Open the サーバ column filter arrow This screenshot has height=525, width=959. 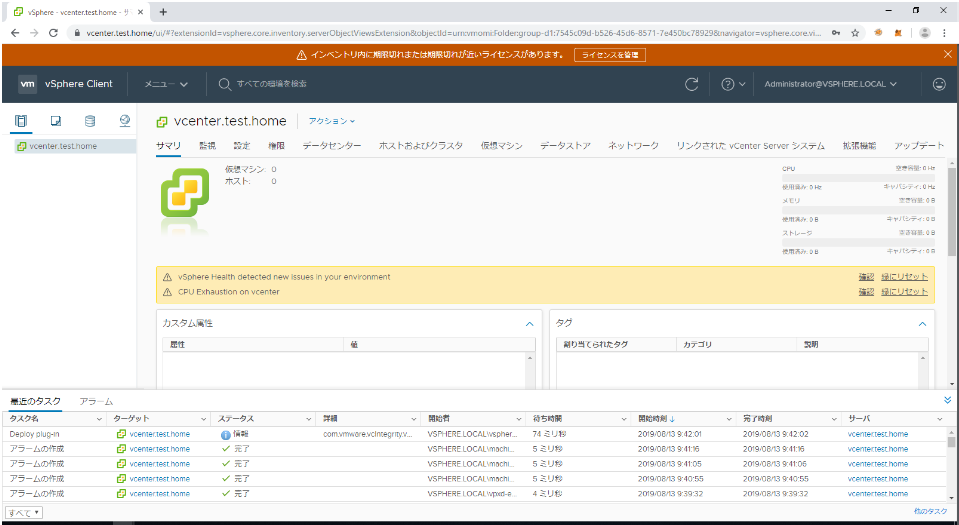point(940,419)
